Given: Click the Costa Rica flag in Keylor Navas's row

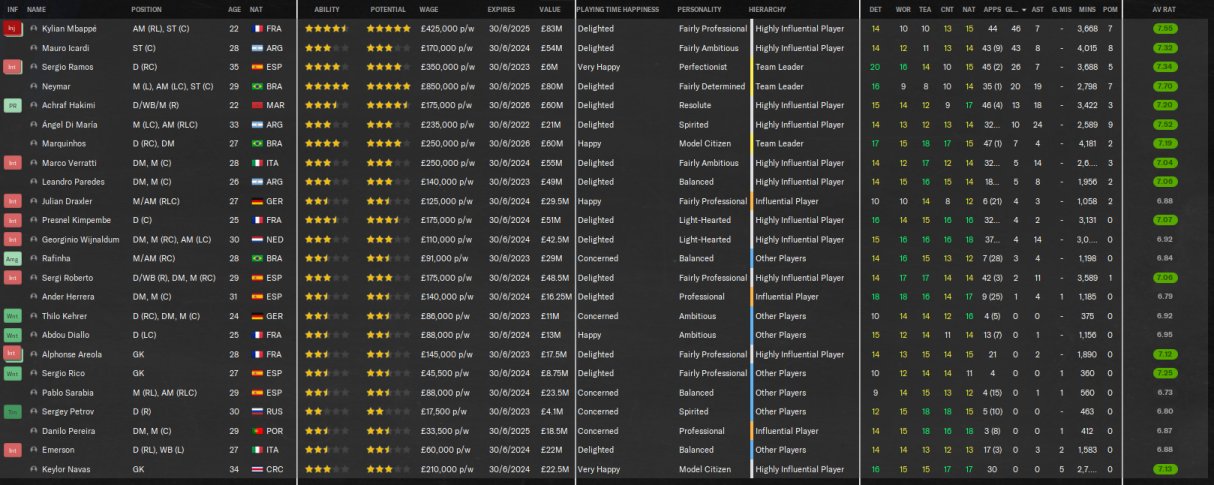Looking at the screenshot, I should coord(257,469).
